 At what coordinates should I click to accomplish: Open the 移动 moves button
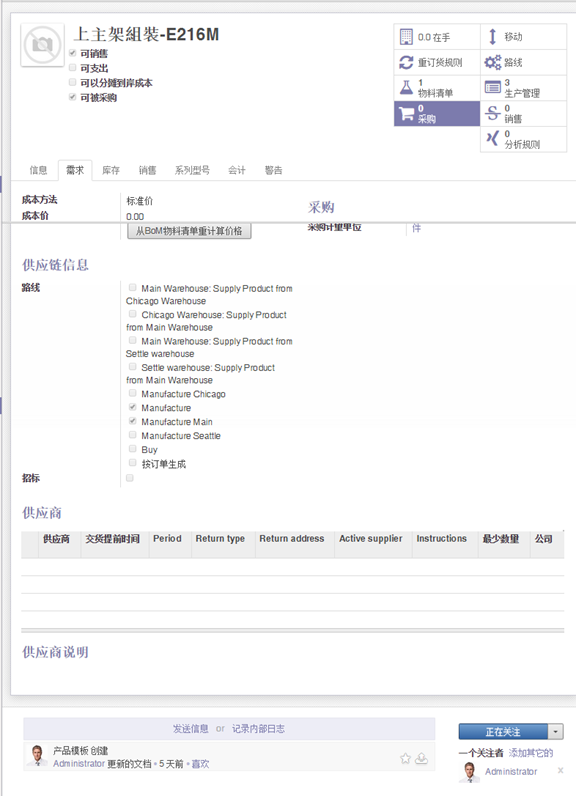[x=523, y=37]
